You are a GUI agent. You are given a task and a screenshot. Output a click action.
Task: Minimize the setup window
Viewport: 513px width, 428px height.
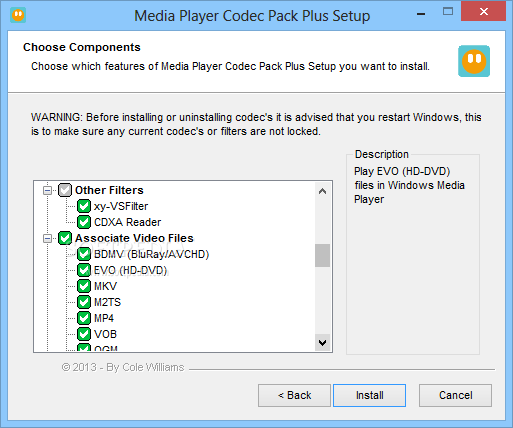pos(421,13)
